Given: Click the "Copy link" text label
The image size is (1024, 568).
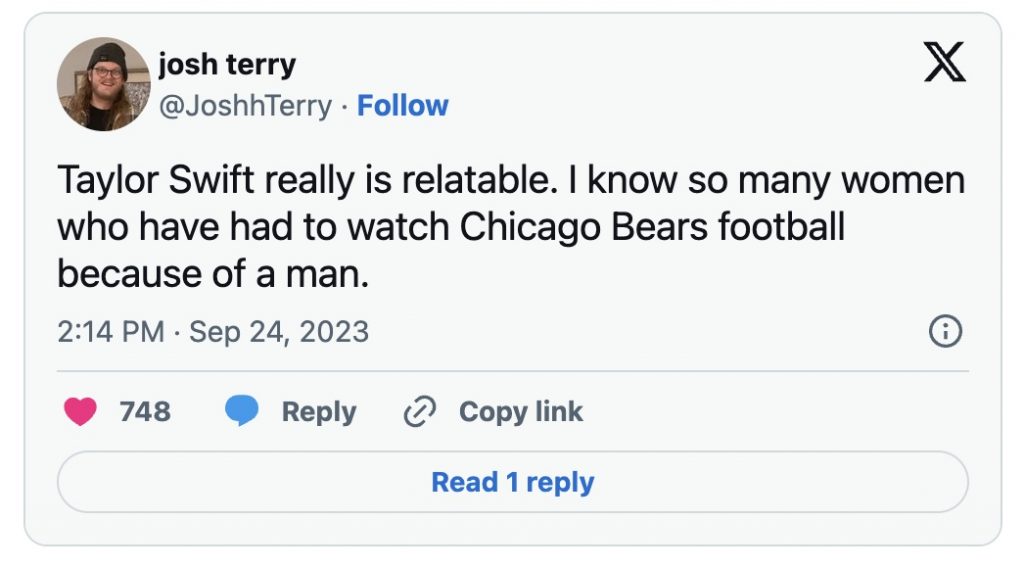Looking at the screenshot, I should [520, 412].
